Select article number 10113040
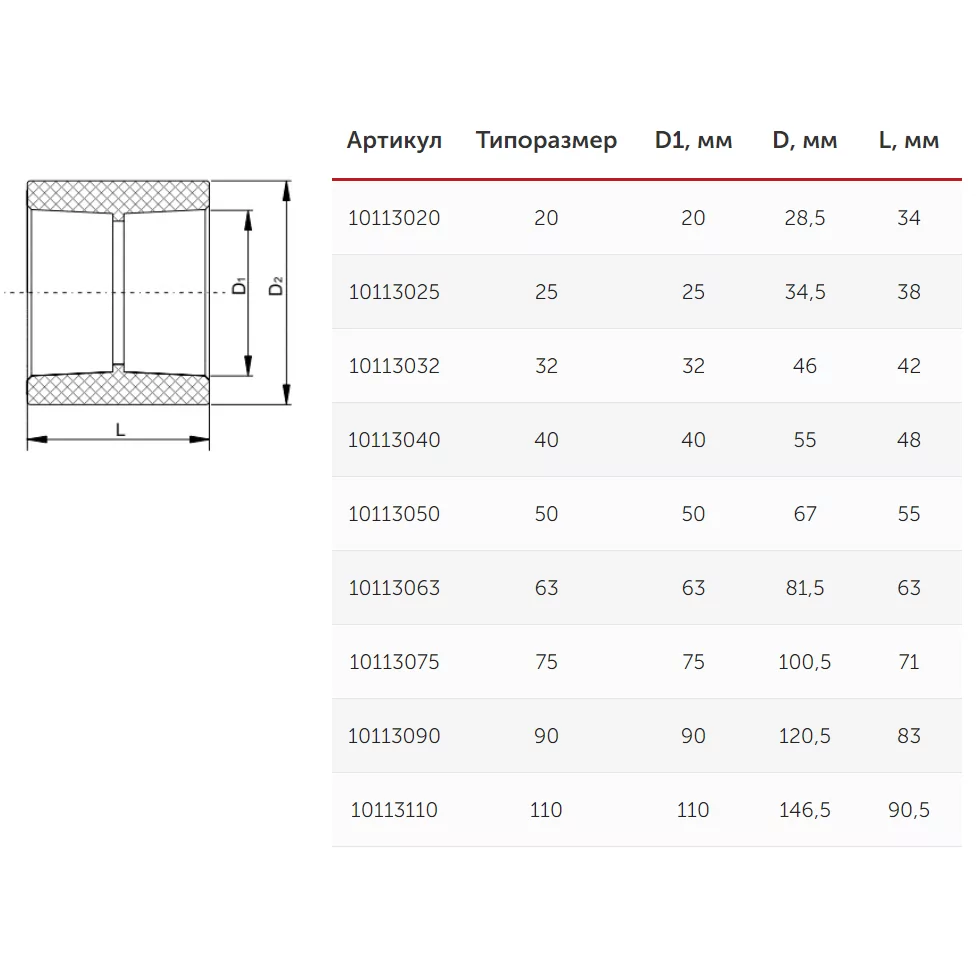 (x=394, y=440)
